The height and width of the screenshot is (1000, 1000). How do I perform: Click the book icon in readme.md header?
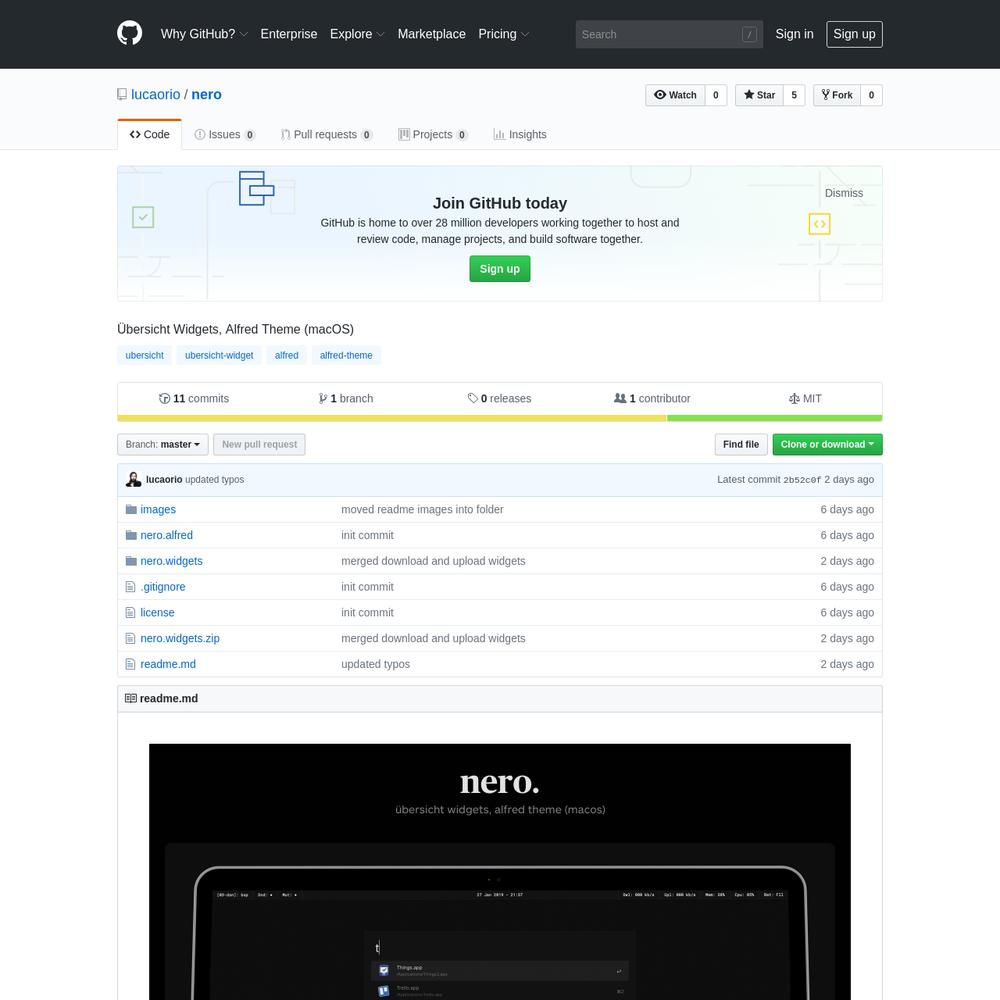click(x=131, y=698)
